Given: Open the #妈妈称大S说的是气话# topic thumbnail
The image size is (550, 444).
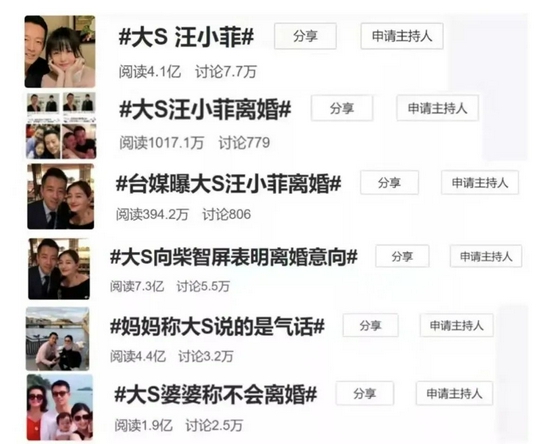Looking at the screenshot, I should 58,339.
